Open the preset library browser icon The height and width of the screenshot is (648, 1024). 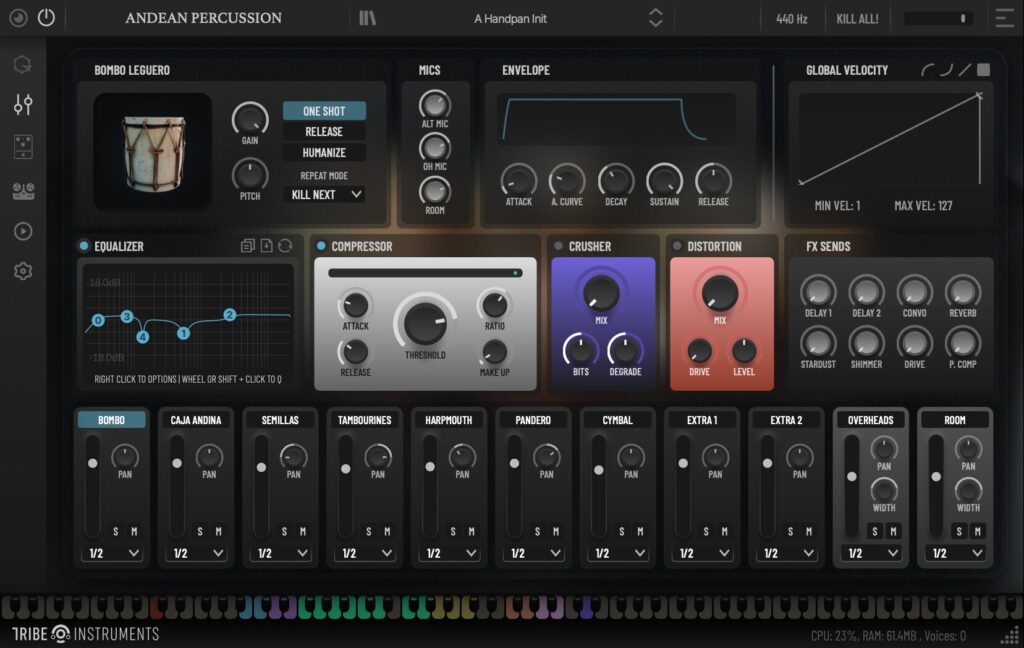coord(367,18)
